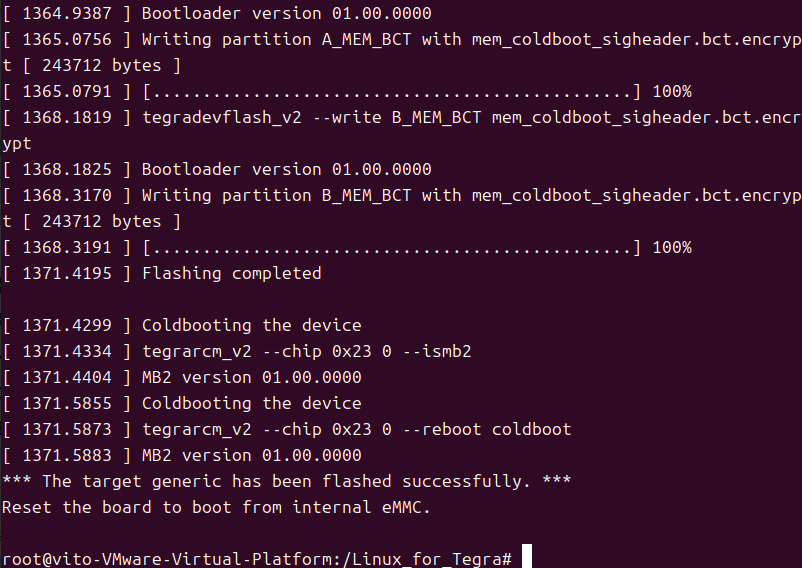This screenshot has height=568, width=802.
Task: Click 'Writing partition A_MEM_BCT' log entry
Action: [x=401, y=53]
